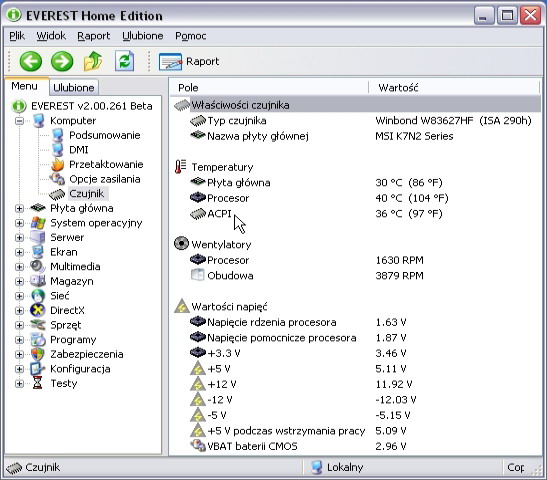
Task: Expand the DirectX node
Action: tap(20, 311)
